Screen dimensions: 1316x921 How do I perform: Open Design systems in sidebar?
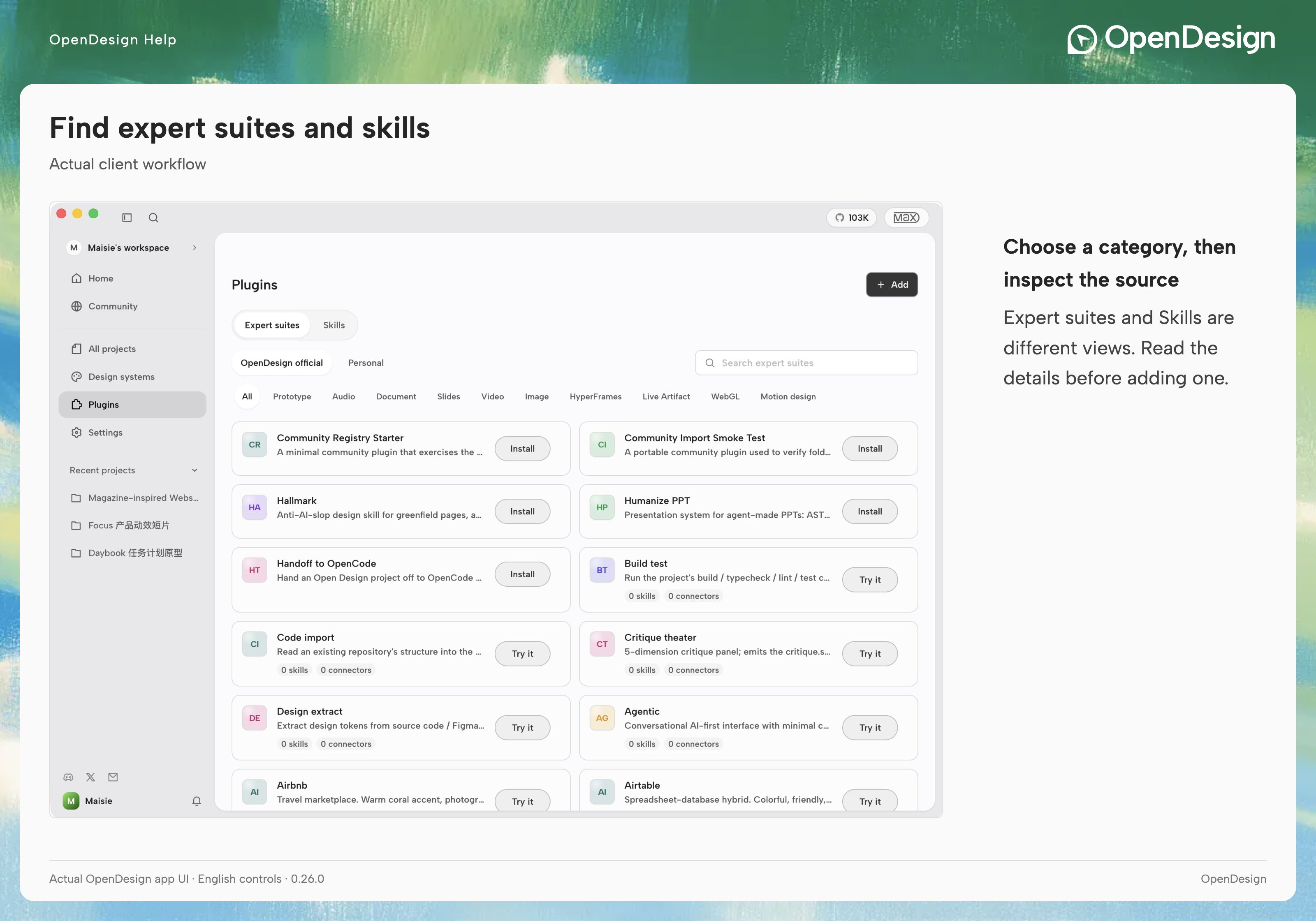[x=132, y=377]
